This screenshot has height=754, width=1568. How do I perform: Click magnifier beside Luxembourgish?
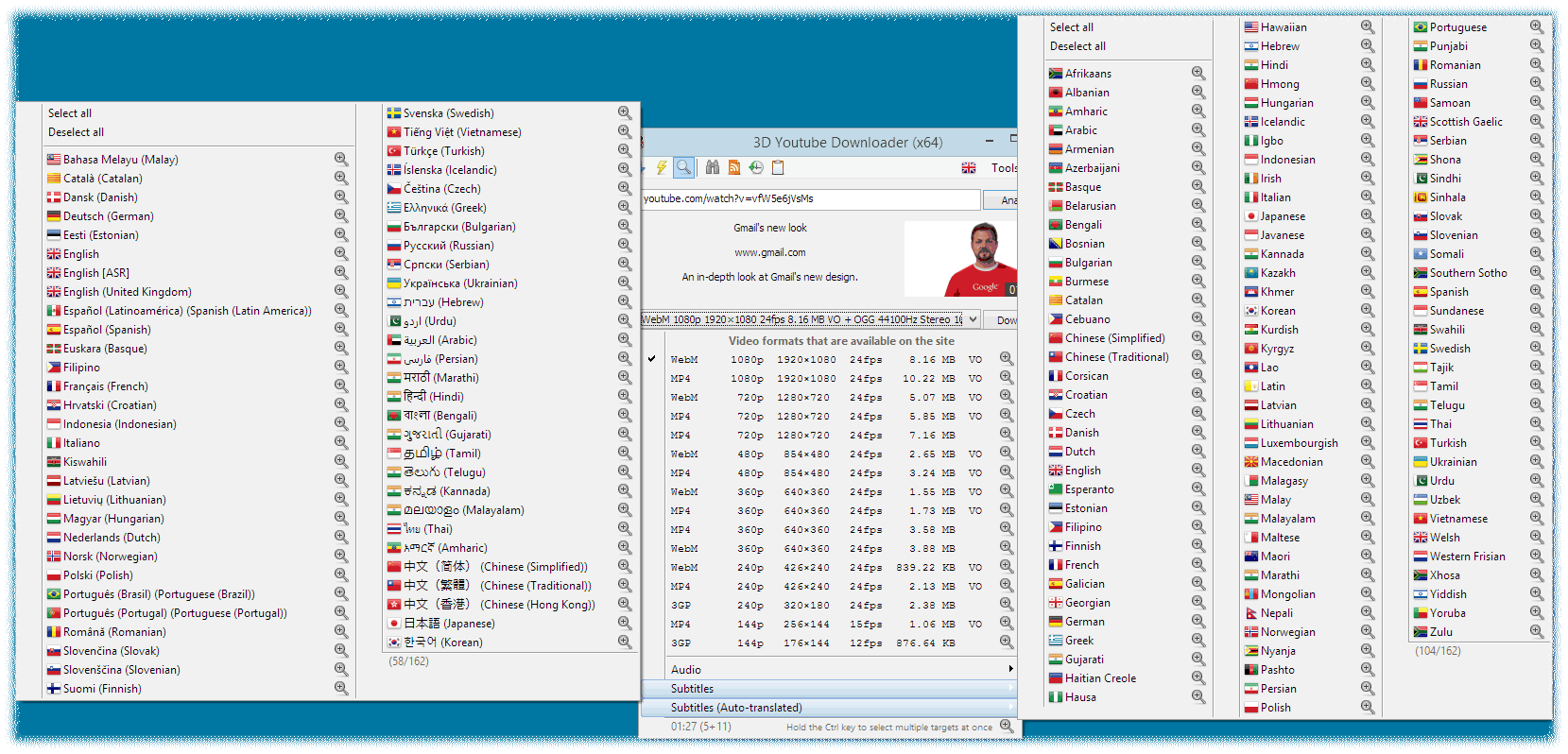[1368, 443]
